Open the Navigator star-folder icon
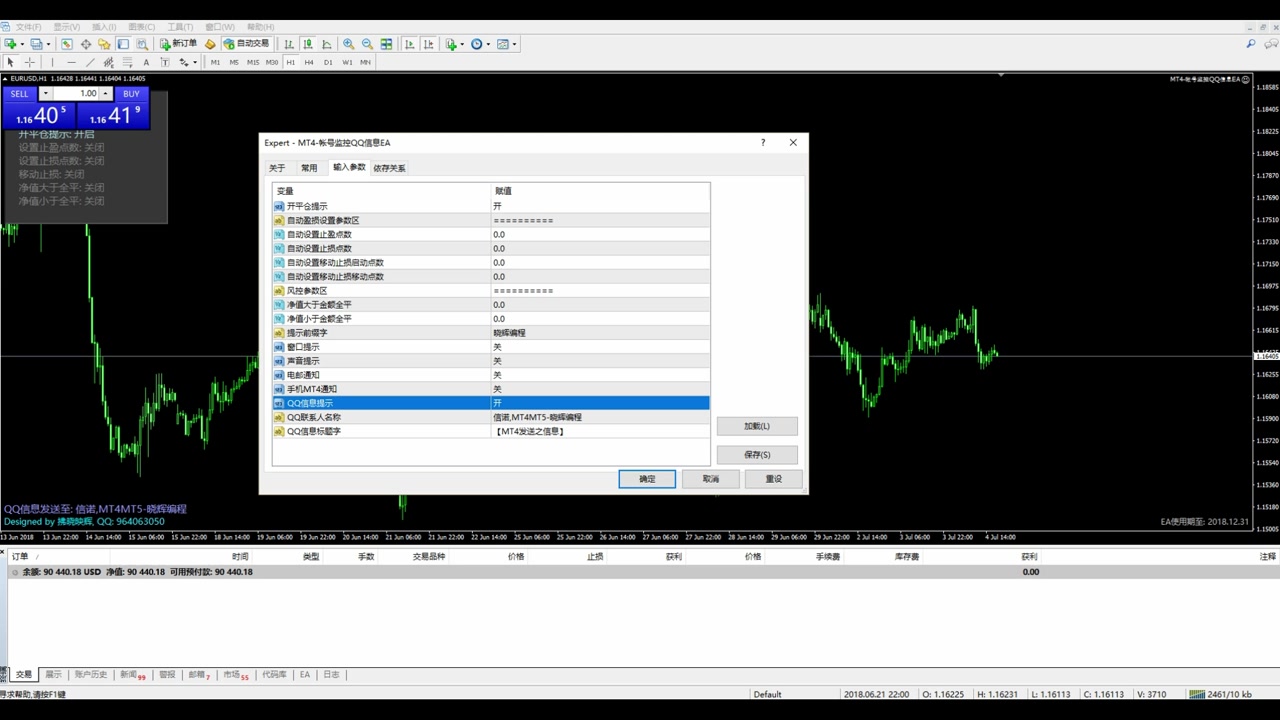Screen dimensions: 1280x720 (x=104, y=44)
